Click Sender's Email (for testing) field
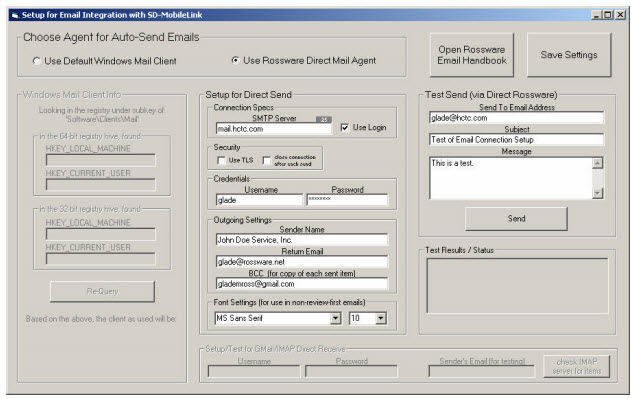635x399 pixels. coord(482,371)
